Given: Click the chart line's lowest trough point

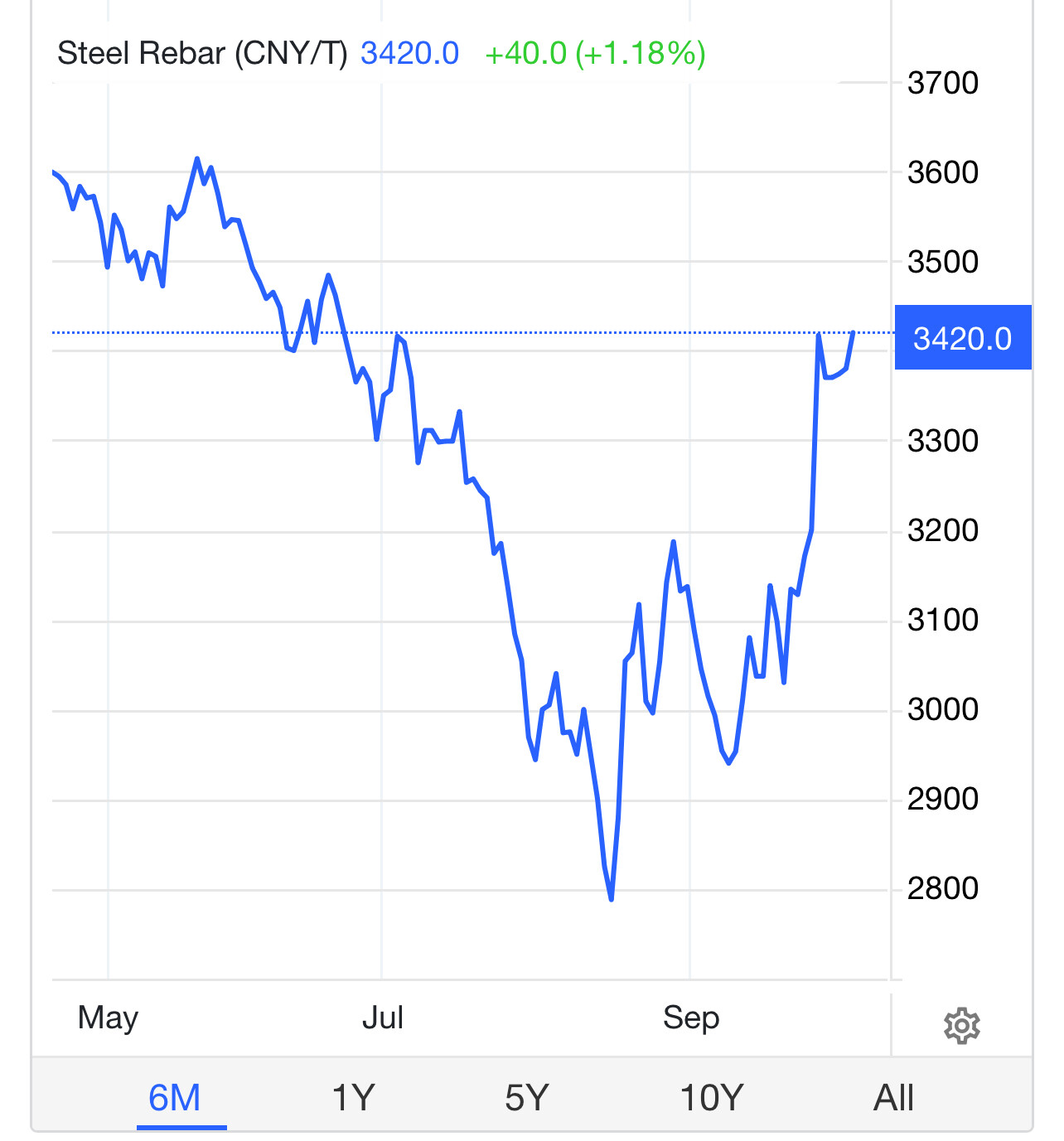Looking at the screenshot, I should pyautogui.click(x=612, y=899).
